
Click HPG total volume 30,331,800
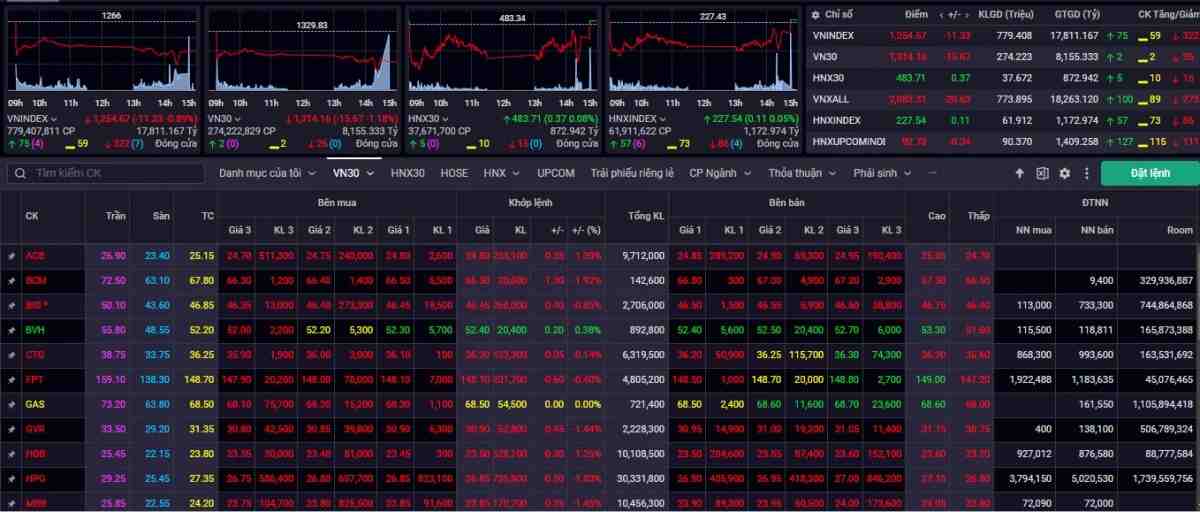pos(640,478)
